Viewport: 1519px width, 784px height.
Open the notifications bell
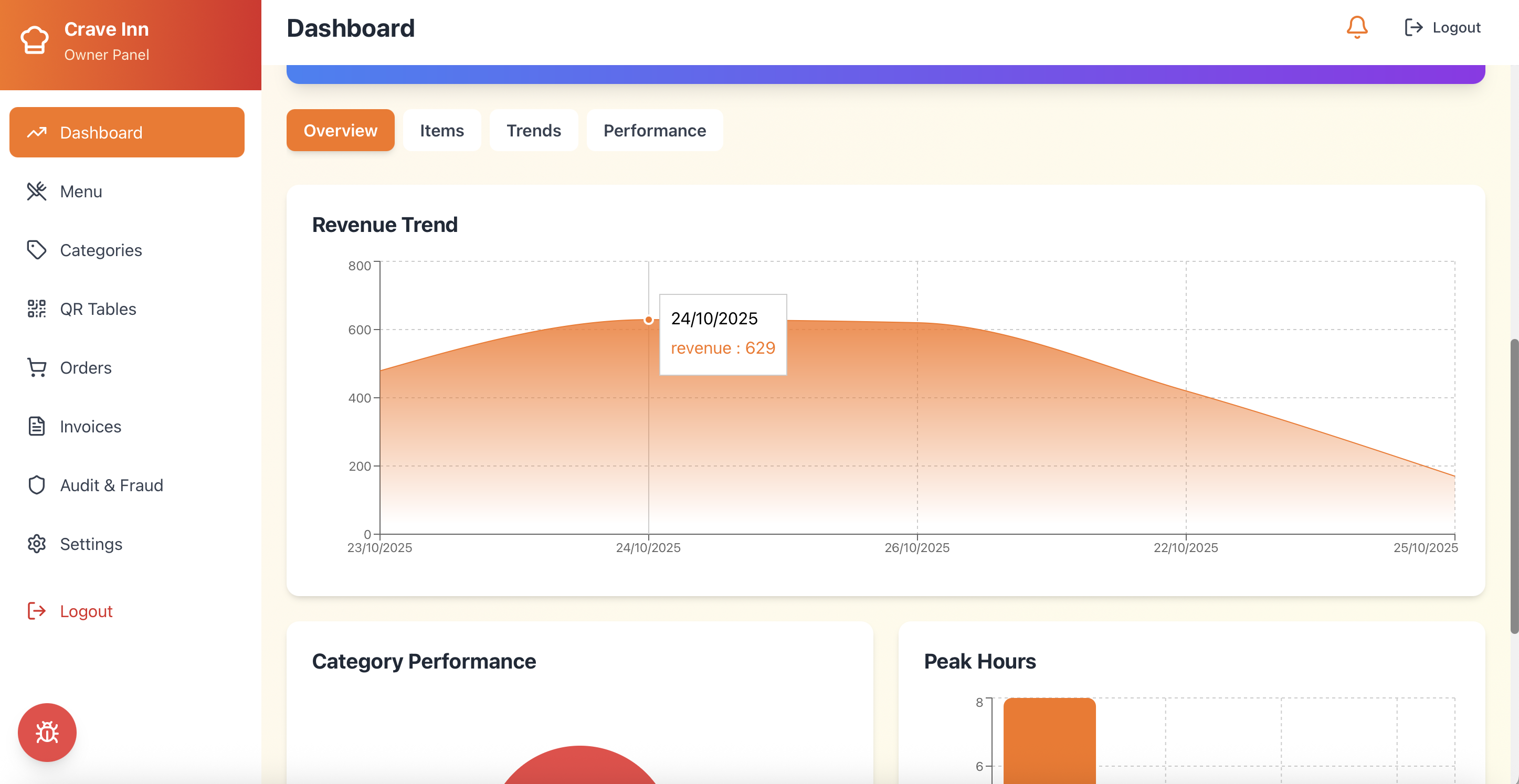pos(1357,27)
